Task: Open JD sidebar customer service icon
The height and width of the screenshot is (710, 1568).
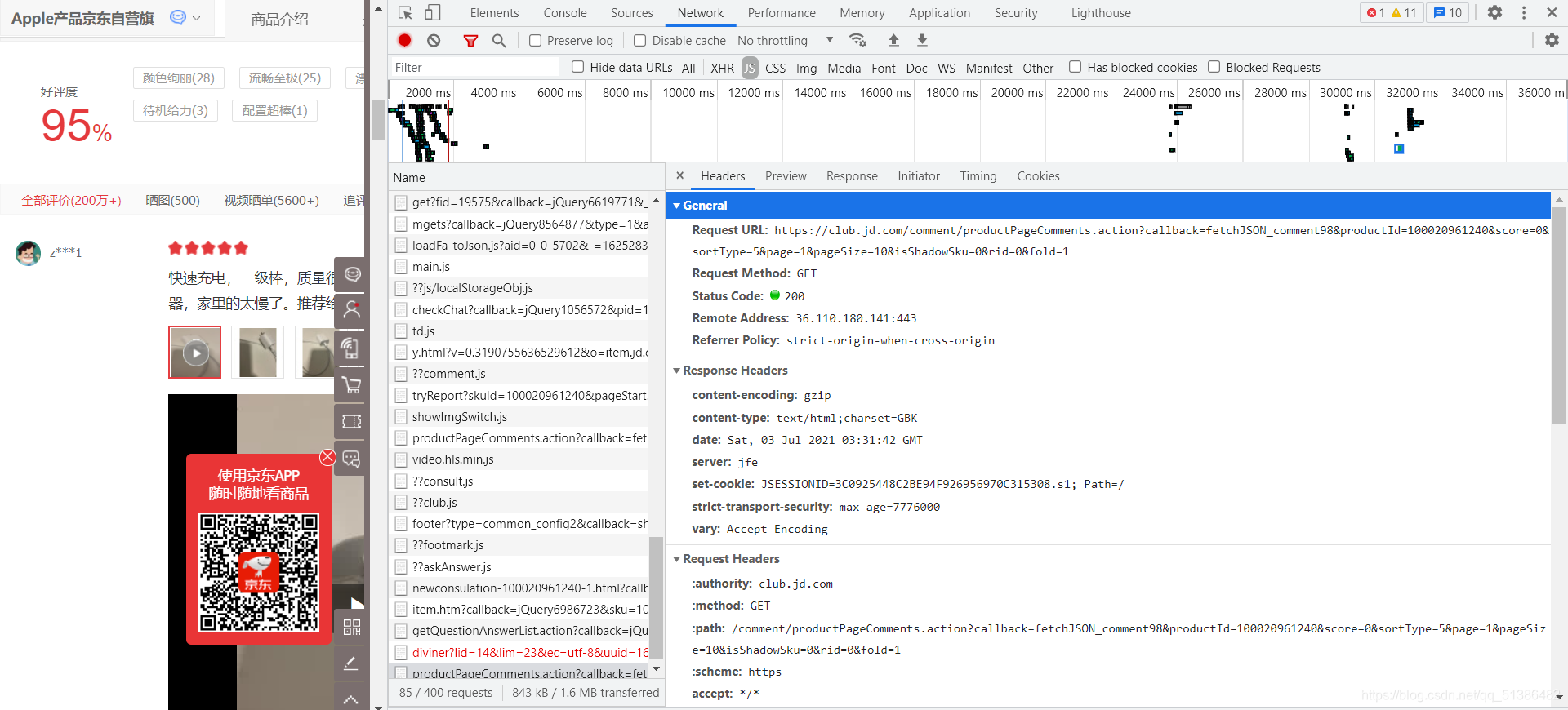Action: (352, 275)
